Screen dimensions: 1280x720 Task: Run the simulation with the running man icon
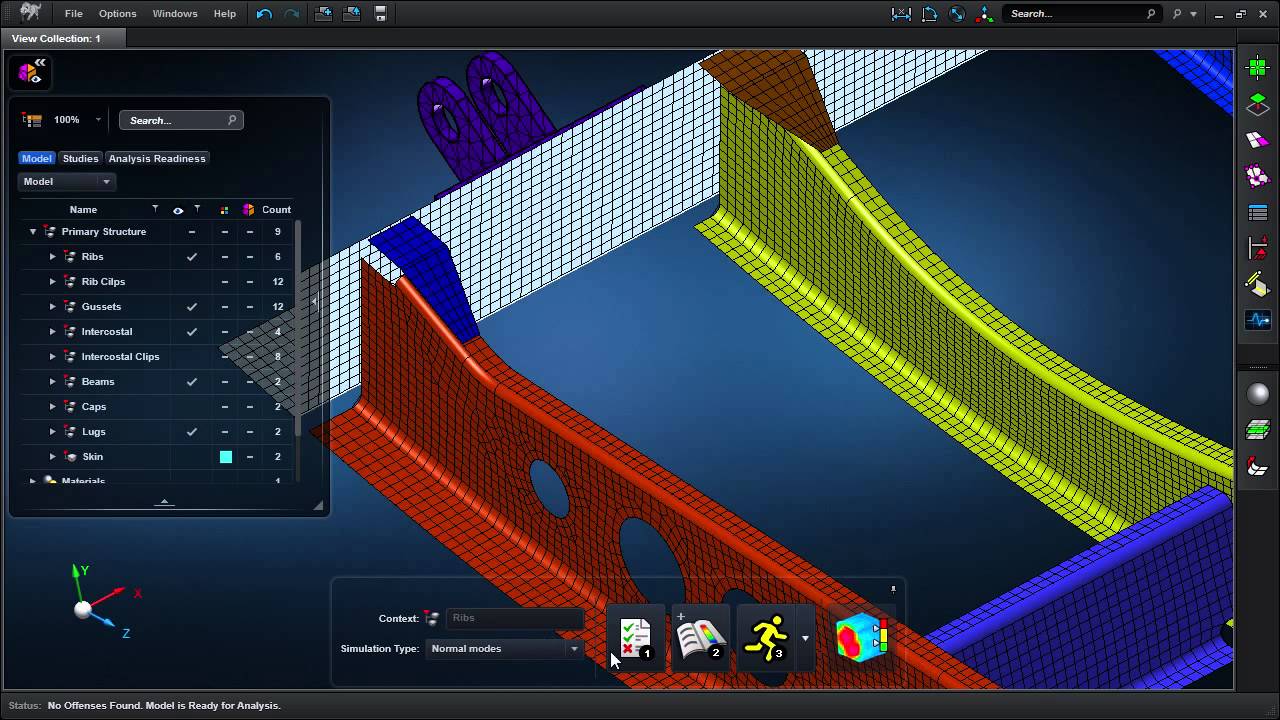click(766, 638)
